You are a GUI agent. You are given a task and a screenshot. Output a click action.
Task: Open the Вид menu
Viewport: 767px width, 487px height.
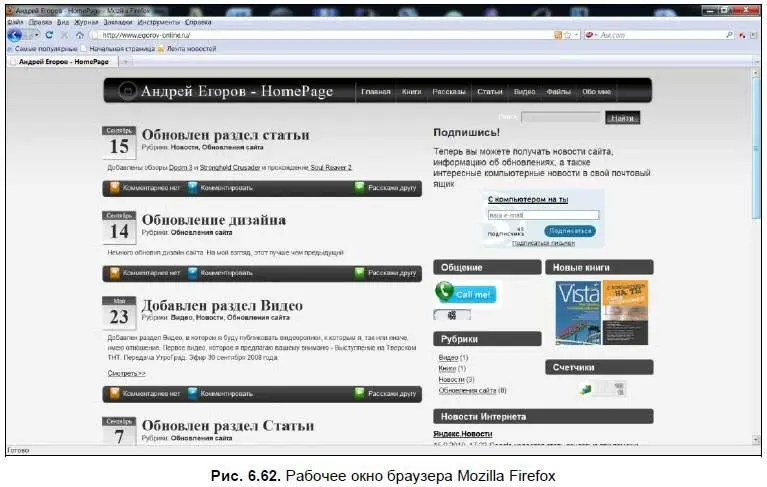coord(63,22)
